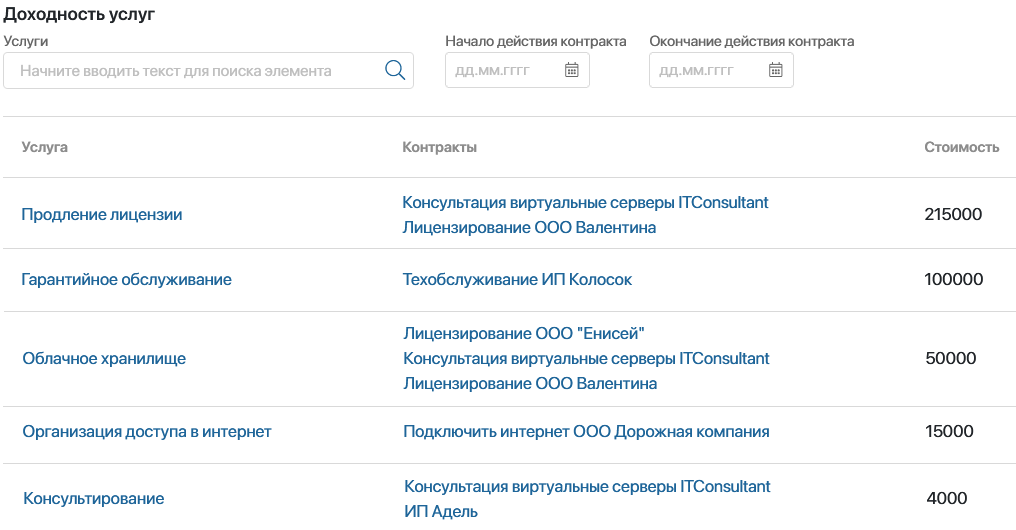Select cost value 4000

point(947,498)
